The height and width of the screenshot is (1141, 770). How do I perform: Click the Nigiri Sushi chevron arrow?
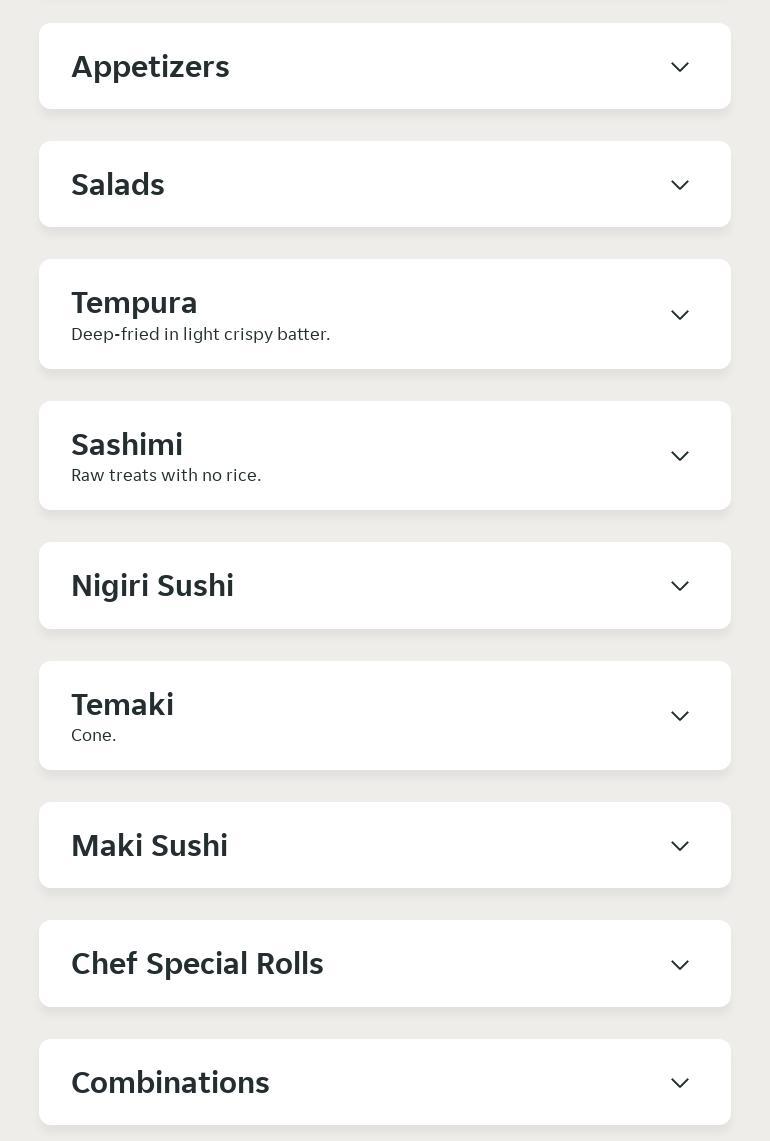pyautogui.click(x=680, y=586)
